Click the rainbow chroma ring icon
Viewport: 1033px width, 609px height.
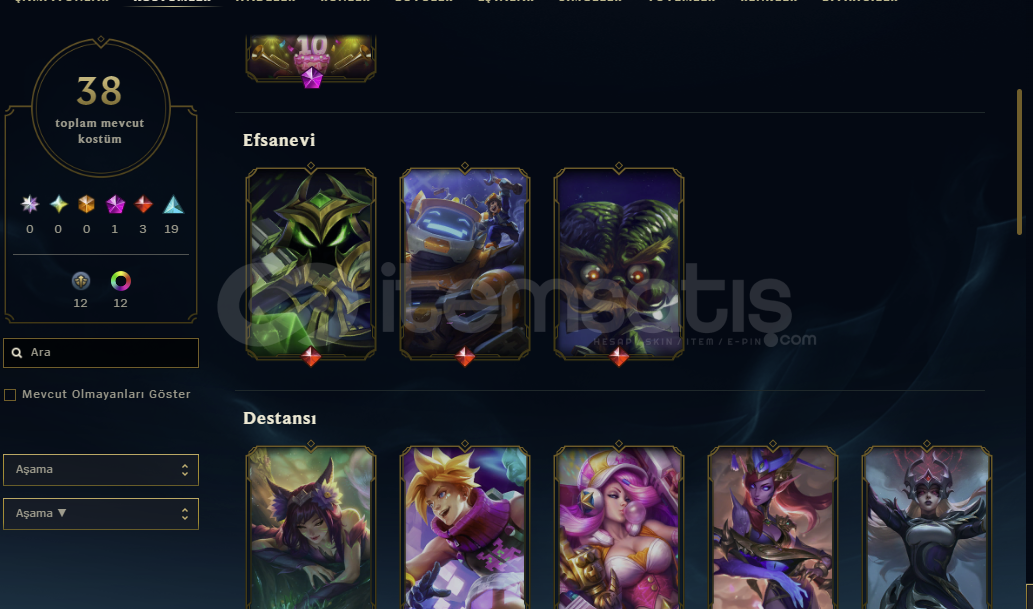click(121, 281)
